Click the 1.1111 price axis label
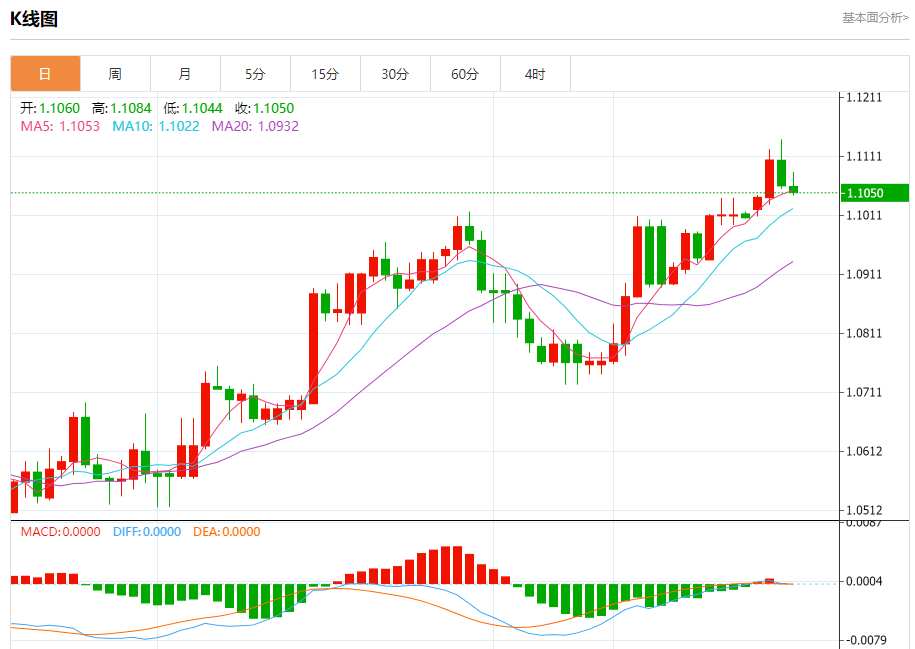The image size is (915, 649). point(864,156)
